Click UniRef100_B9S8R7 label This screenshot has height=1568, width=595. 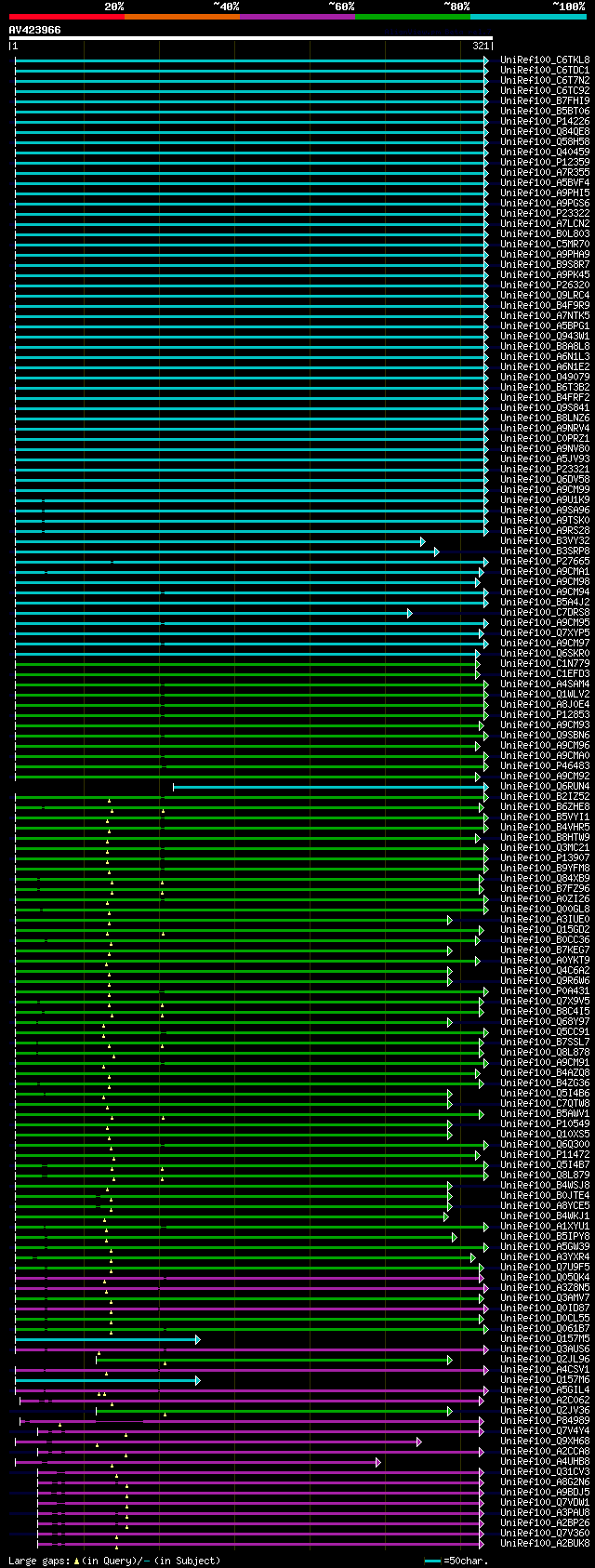[x=545, y=264]
